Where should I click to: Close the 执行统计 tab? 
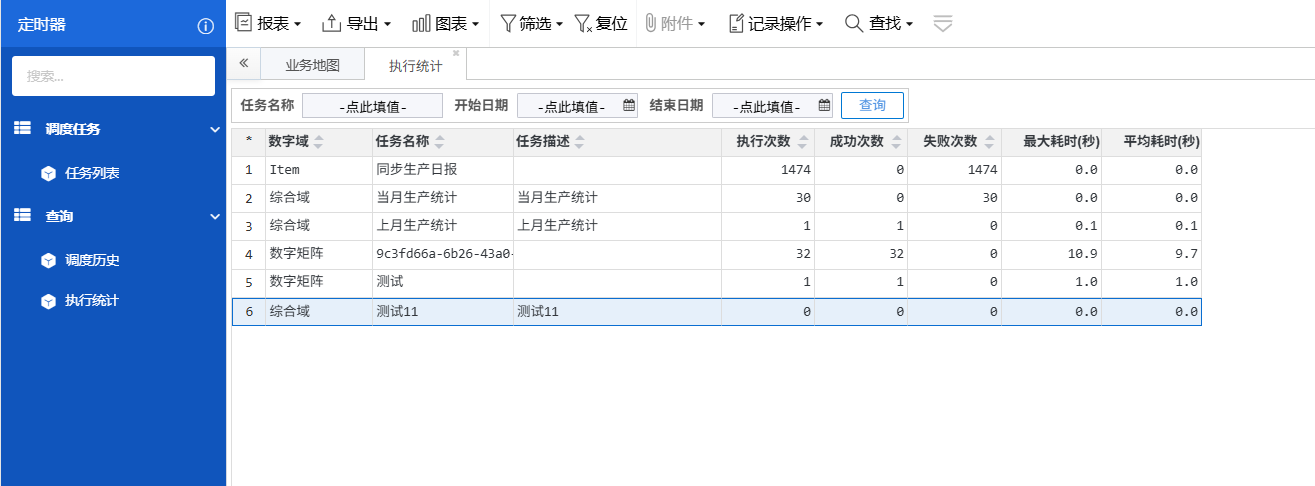456,53
